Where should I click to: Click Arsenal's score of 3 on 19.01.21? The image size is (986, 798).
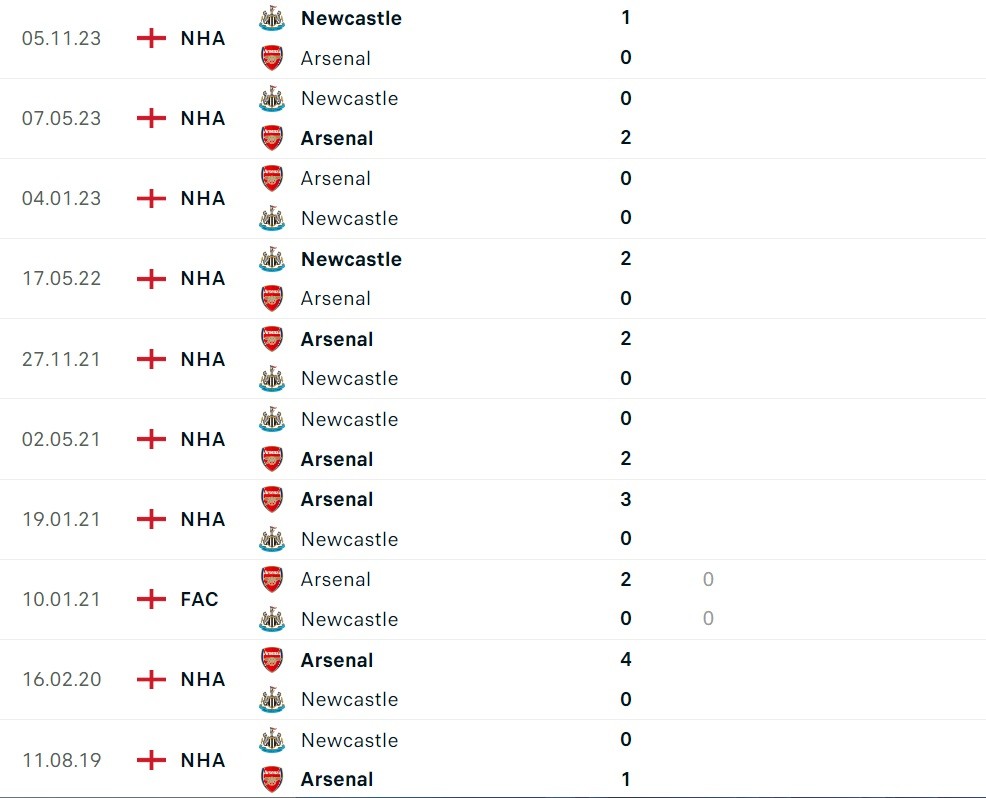click(626, 499)
